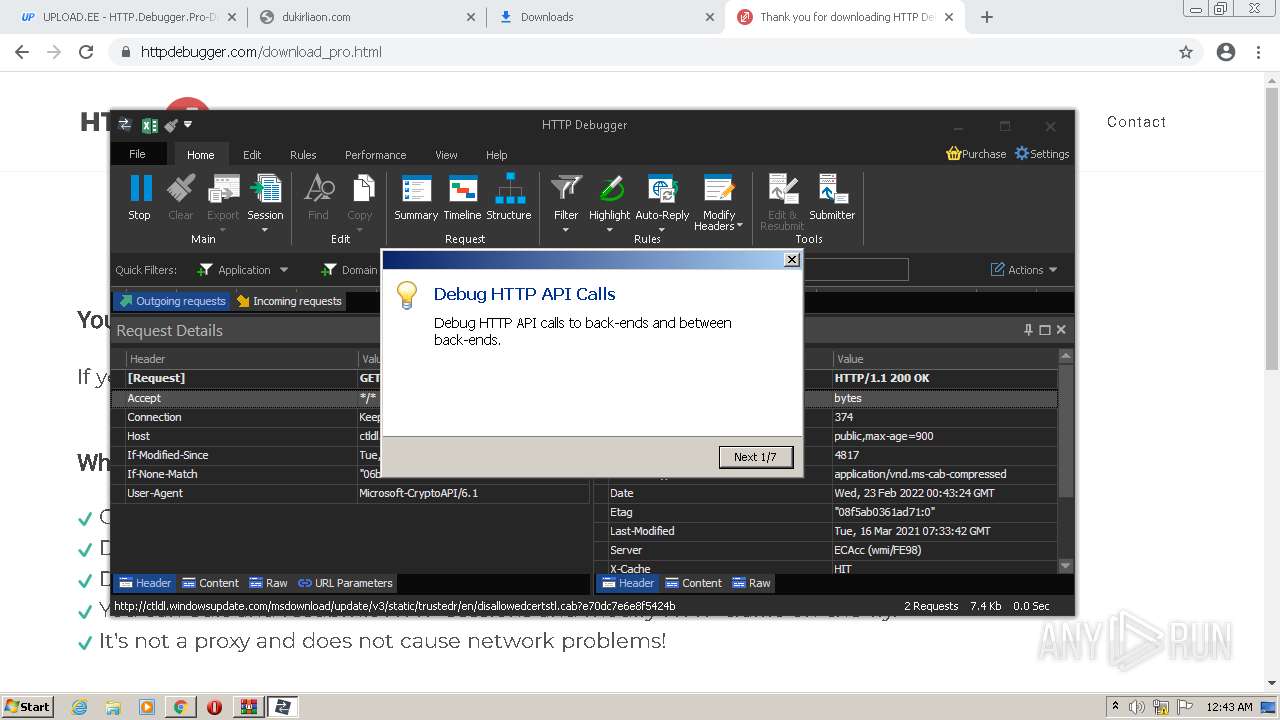The image size is (1280, 720).
Task: Click the arrows icon in HTTP Debugger title bar
Action: pyautogui.click(x=125, y=125)
